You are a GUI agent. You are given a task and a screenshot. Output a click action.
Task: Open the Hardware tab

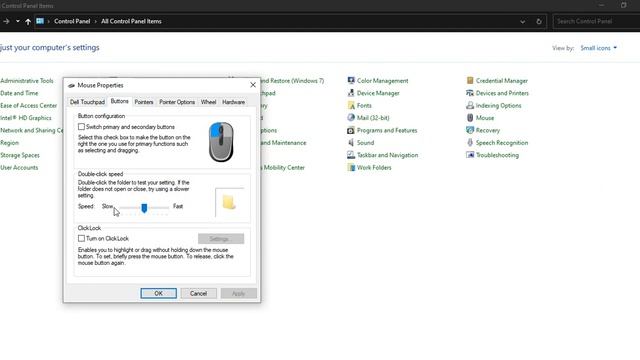(233, 102)
